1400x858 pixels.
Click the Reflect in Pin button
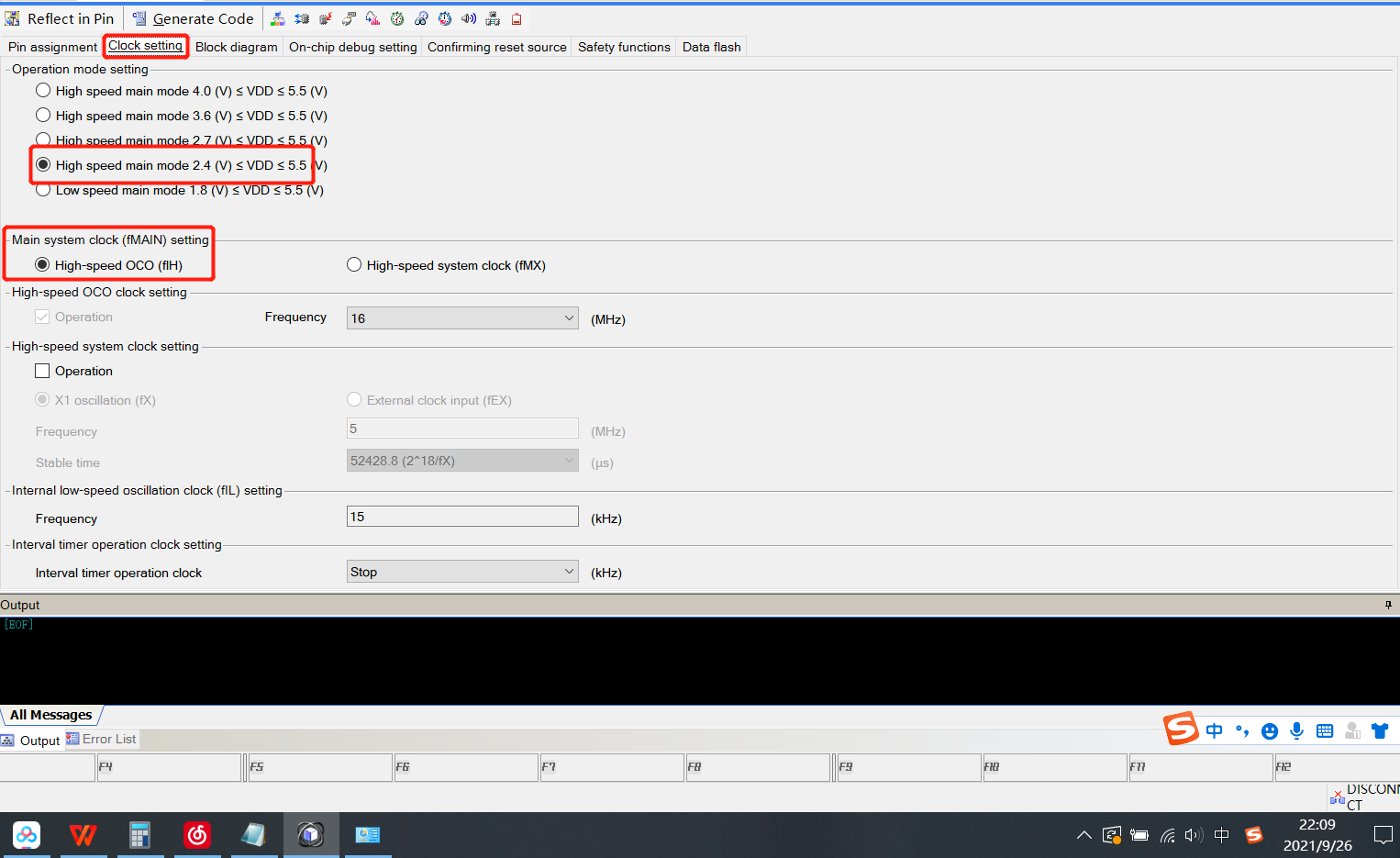coord(60,18)
